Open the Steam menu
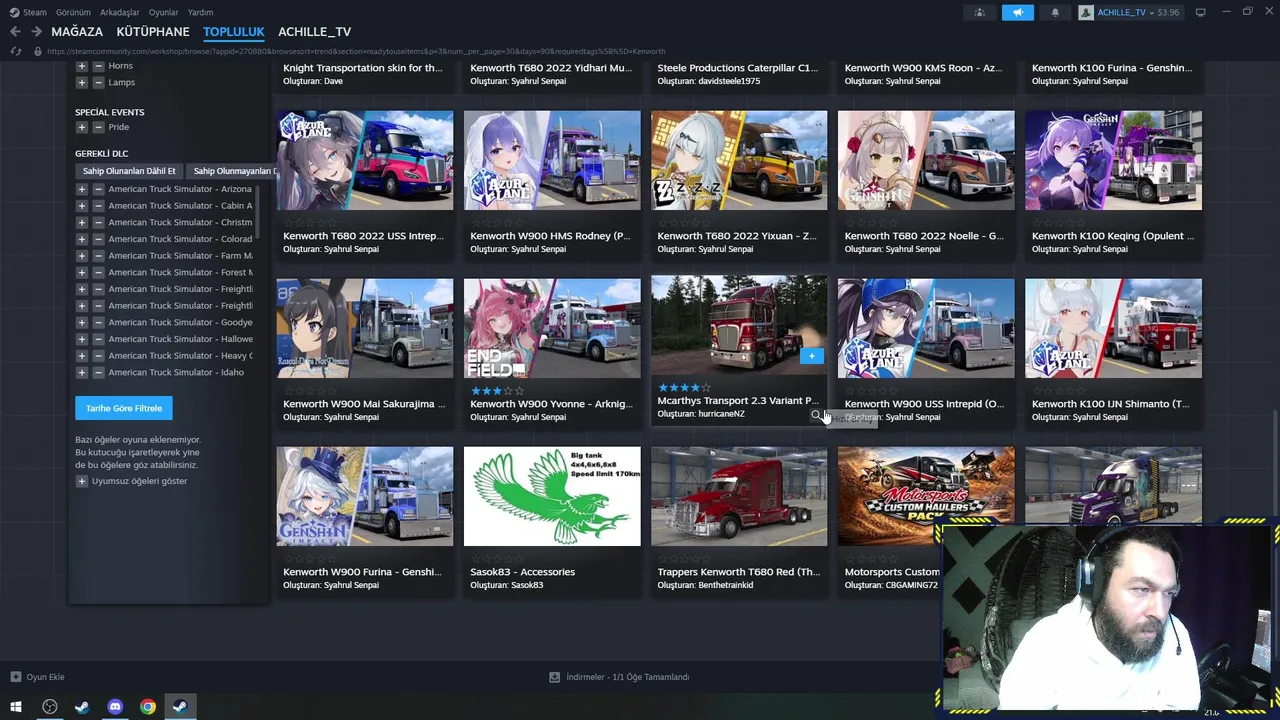This screenshot has width=1280, height=720. coord(35,12)
